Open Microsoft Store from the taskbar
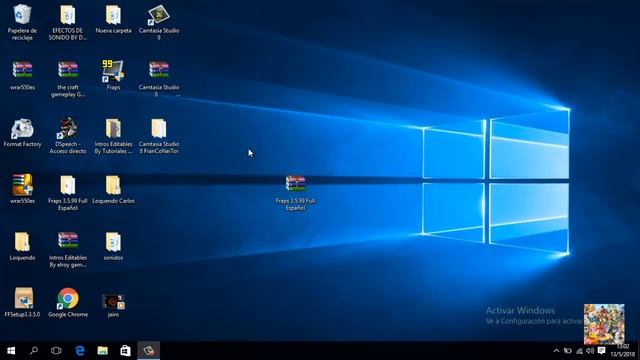The width and height of the screenshot is (640, 360). 125,351
